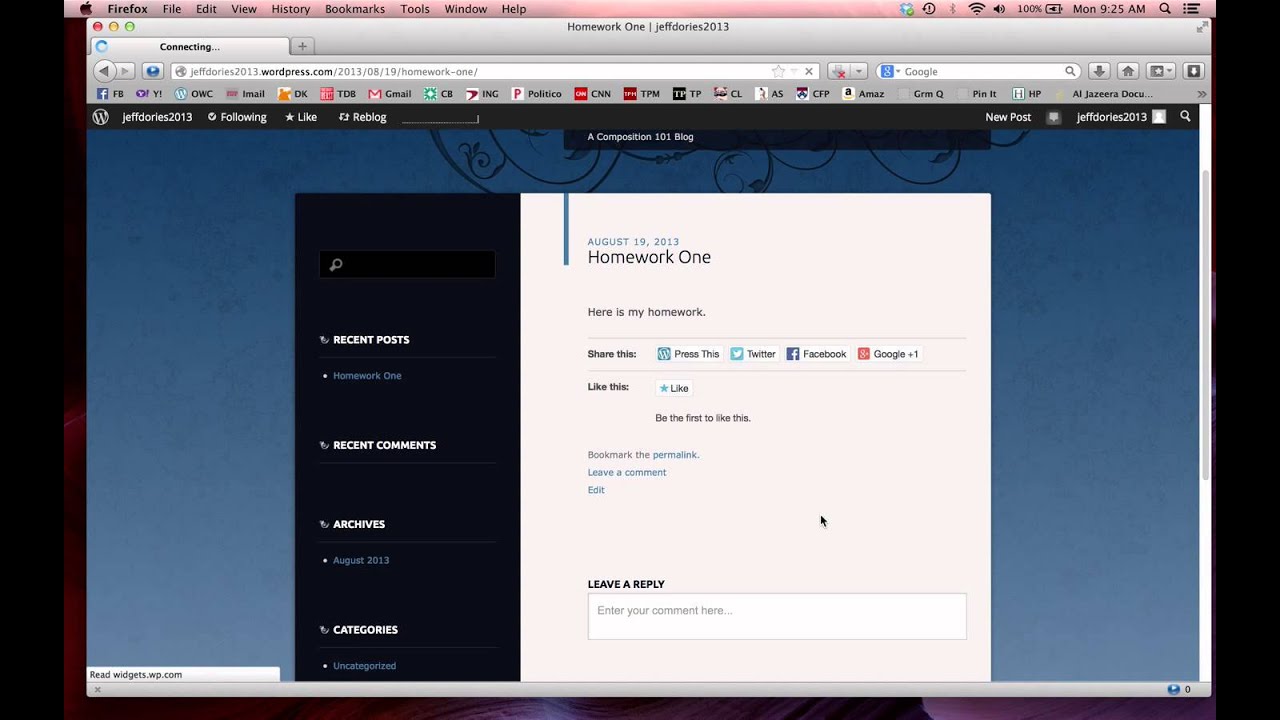Click the comment box to reply

[x=777, y=616]
